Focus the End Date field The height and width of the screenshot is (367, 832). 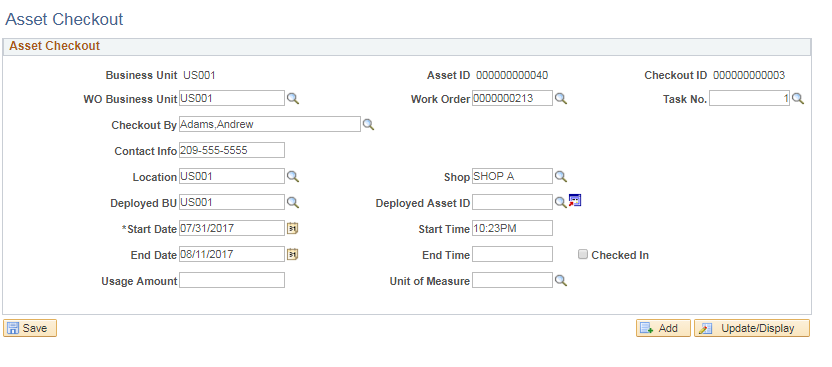point(232,254)
